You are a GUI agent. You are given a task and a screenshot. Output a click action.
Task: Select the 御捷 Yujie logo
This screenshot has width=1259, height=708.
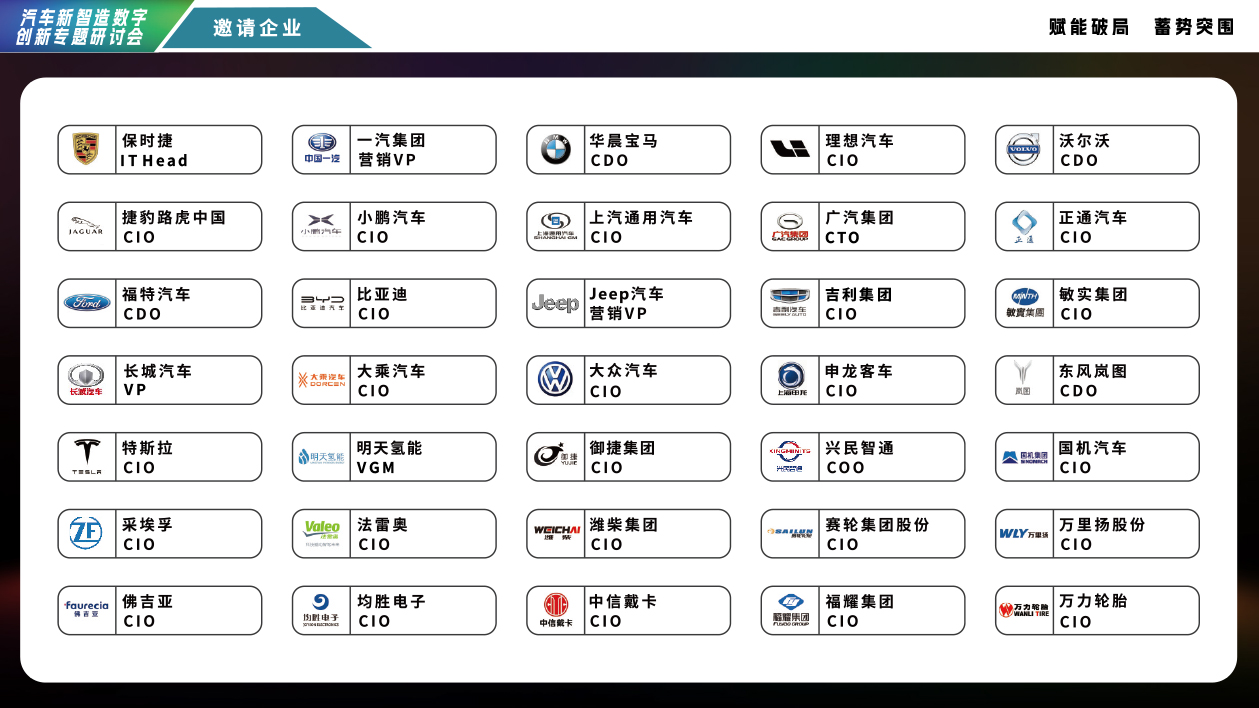[x=556, y=457]
